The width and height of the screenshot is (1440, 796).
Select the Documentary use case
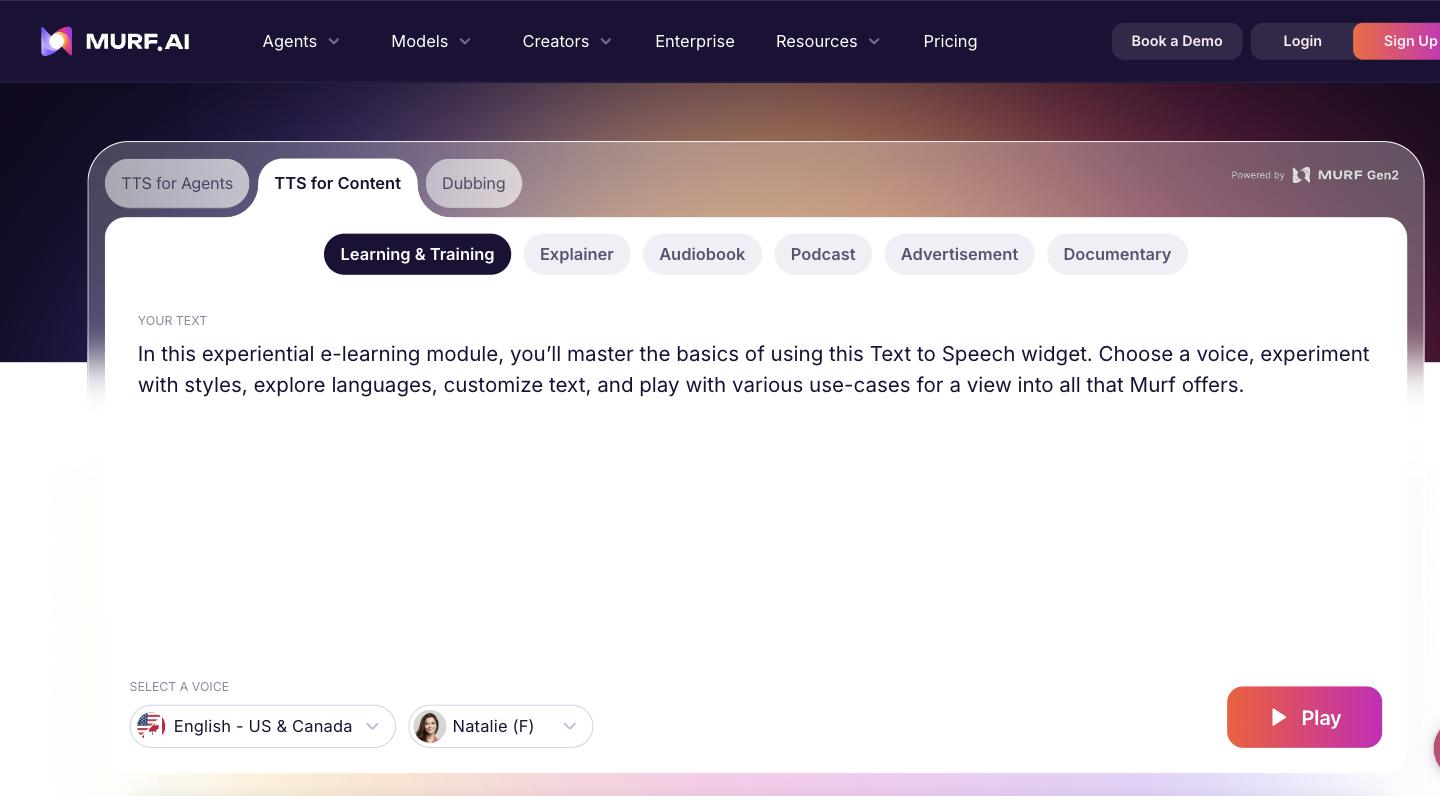[1117, 254]
